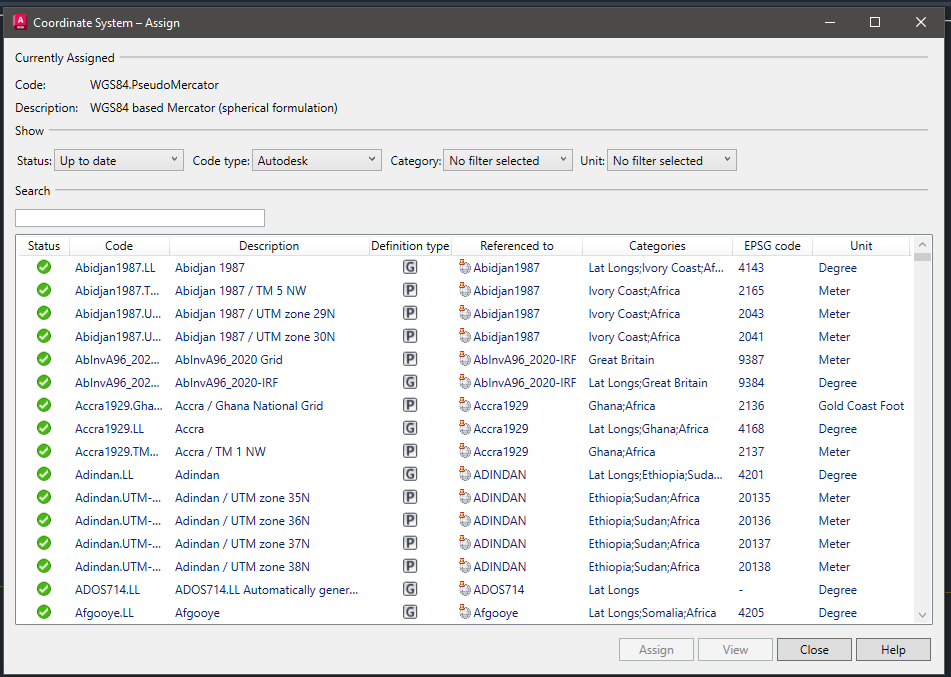951x677 pixels.
Task: Click green status check for Abidjan1987.LL row
Action: pos(44,267)
